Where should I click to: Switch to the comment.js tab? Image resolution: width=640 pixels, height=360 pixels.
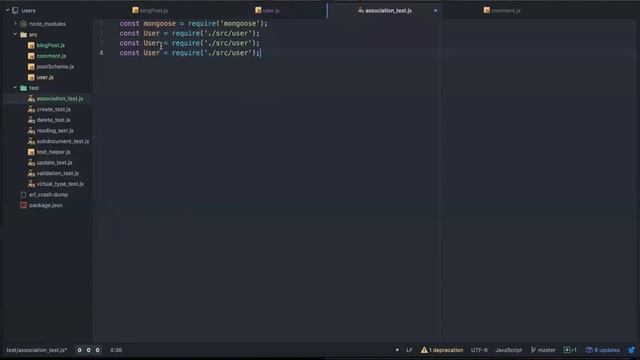pos(502,10)
